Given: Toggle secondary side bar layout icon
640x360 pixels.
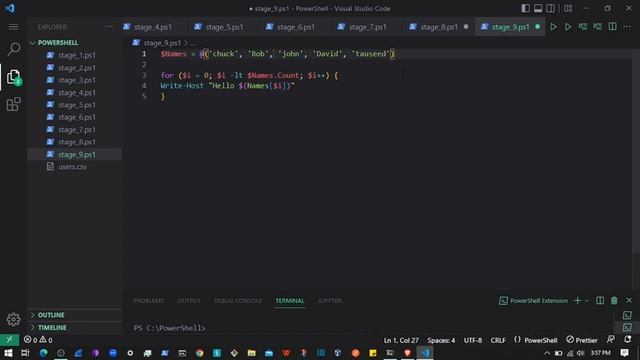Looking at the screenshot, I should (x=550, y=8).
